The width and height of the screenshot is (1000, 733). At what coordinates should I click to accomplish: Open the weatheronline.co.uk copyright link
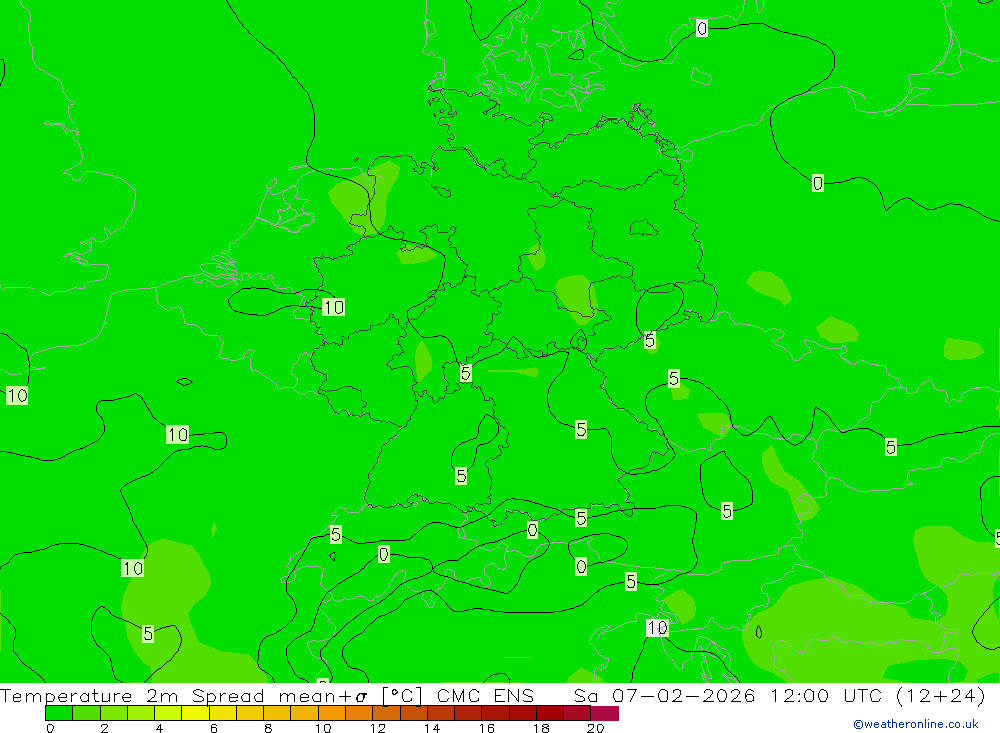(x=915, y=724)
